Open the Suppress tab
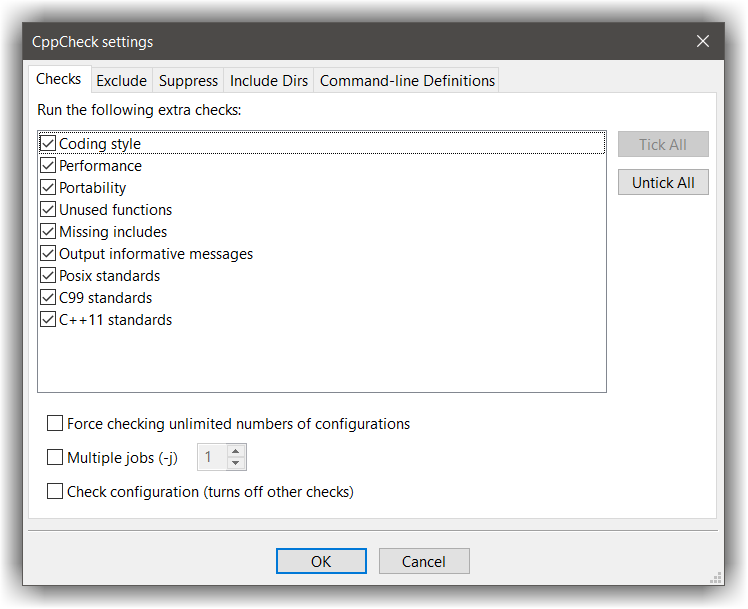 (x=188, y=81)
